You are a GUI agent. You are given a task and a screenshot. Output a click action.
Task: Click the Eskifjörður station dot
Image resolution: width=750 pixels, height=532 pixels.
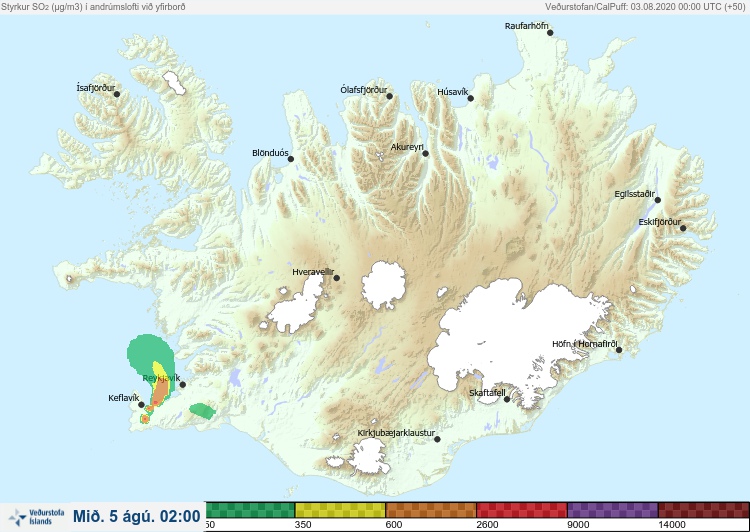coord(683,228)
